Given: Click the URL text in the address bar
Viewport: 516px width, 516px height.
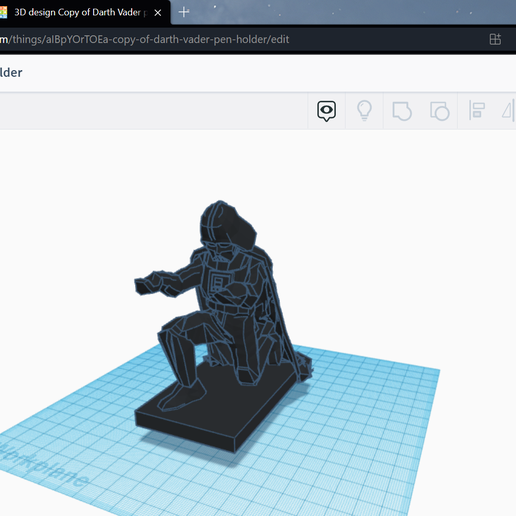Looking at the screenshot, I should tap(144, 39).
